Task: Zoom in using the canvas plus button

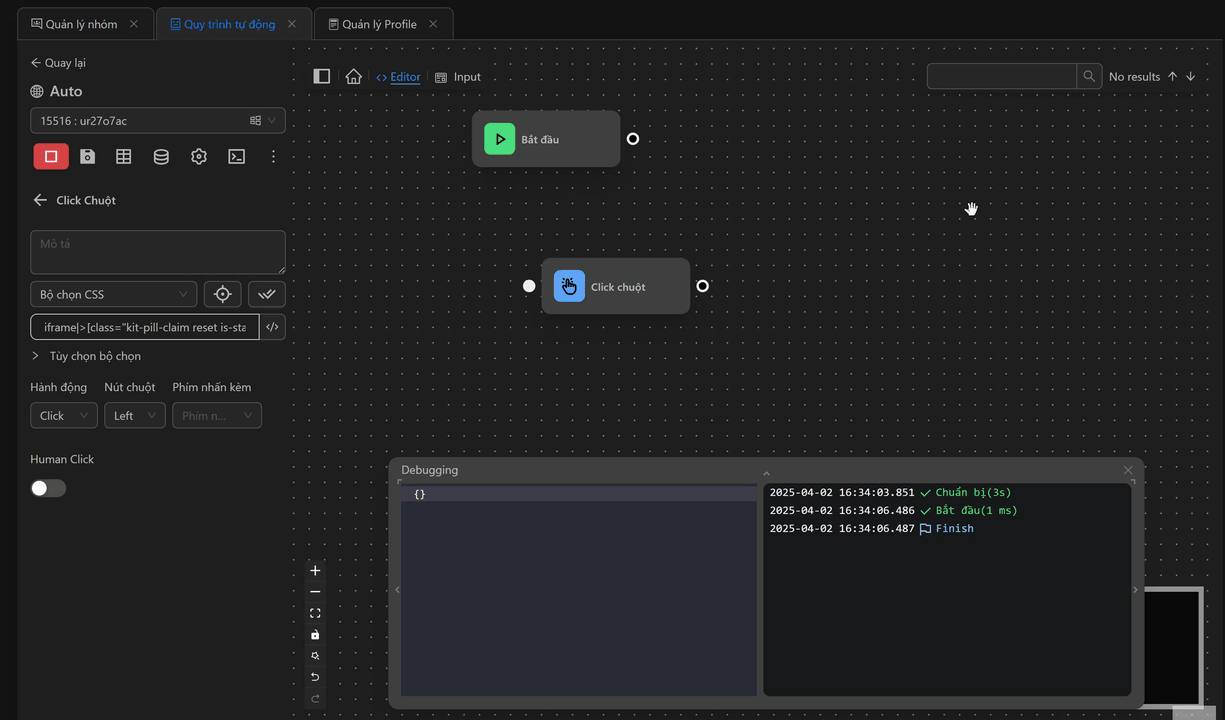Action: [x=315, y=571]
